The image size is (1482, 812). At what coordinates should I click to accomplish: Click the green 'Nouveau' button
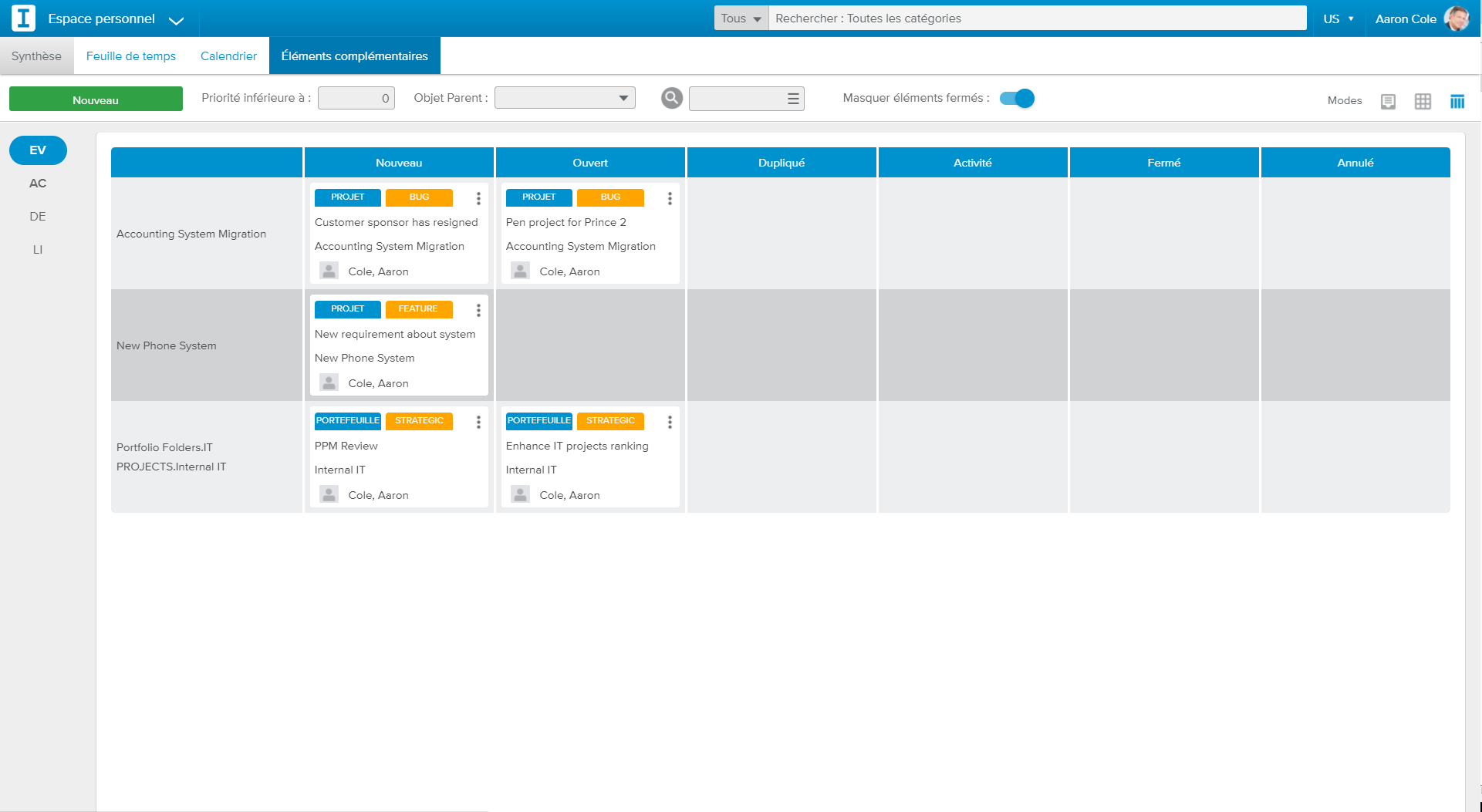[96, 99]
